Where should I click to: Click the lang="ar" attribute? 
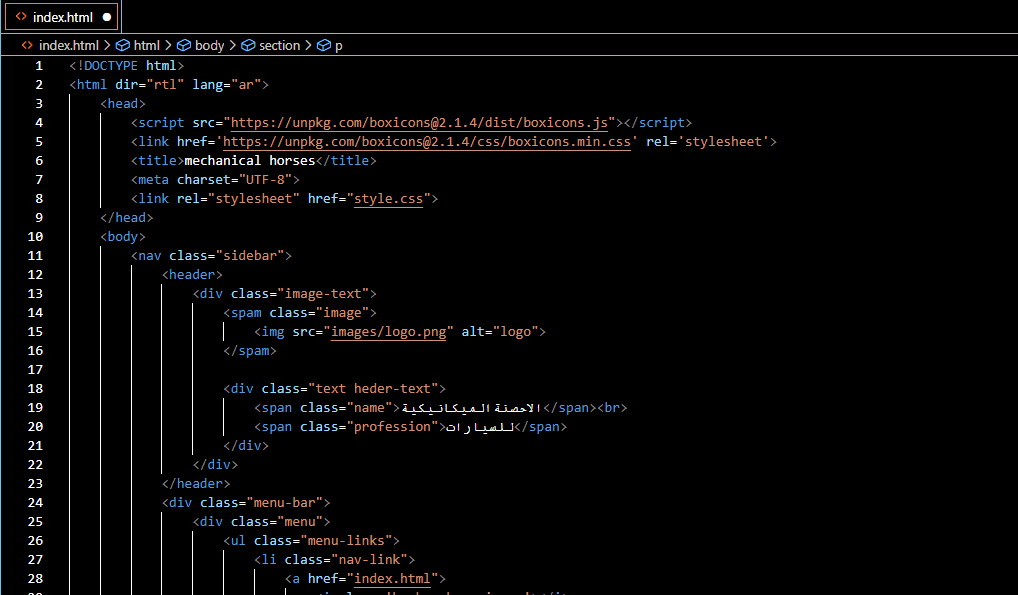click(227, 84)
